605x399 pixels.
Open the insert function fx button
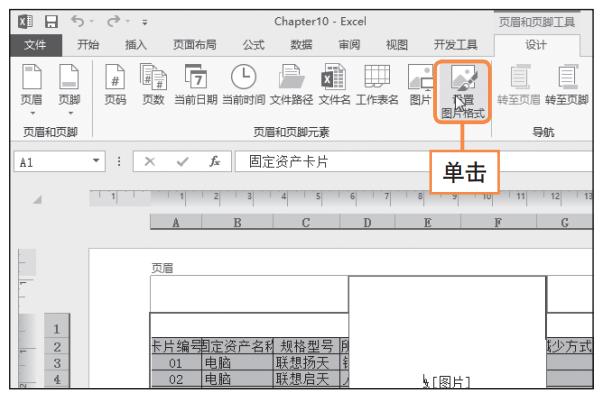pos(215,161)
